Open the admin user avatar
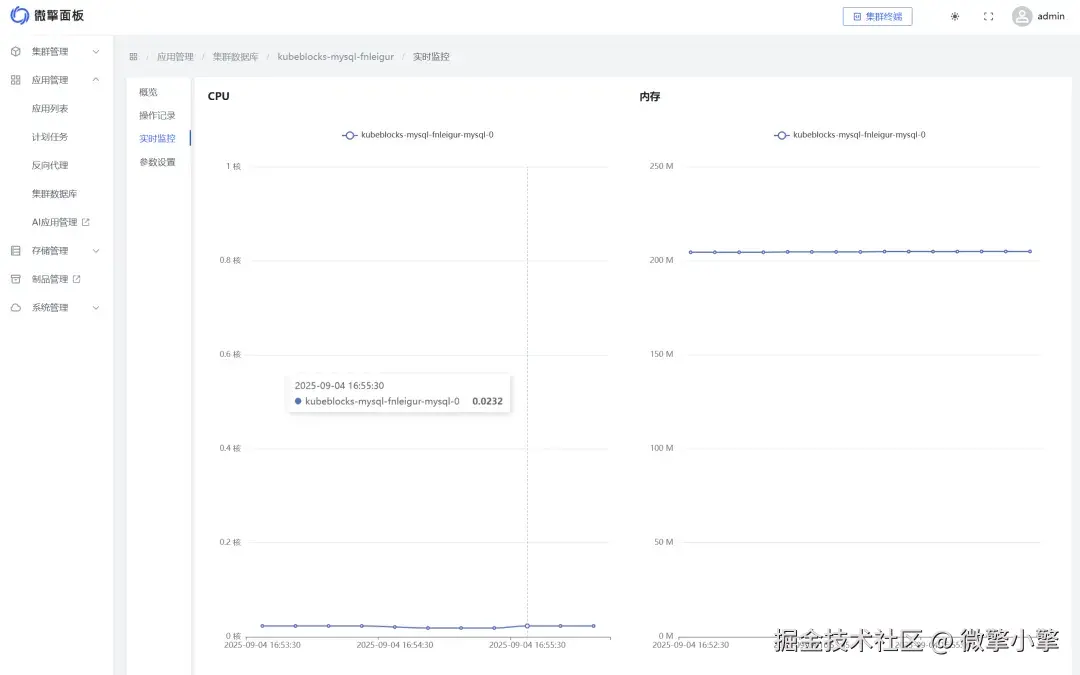Image resolution: width=1080 pixels, height=675 pixels. click(x=1021, y=16)
